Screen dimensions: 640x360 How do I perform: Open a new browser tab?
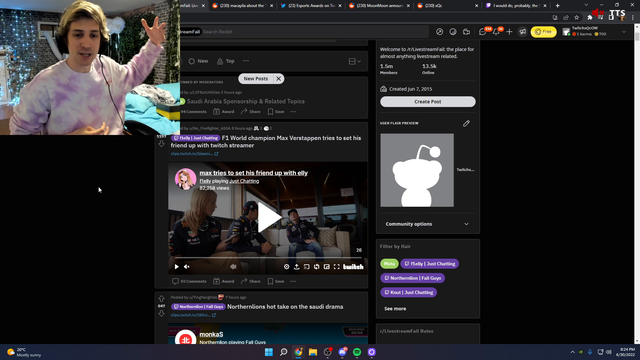[558, 6]
